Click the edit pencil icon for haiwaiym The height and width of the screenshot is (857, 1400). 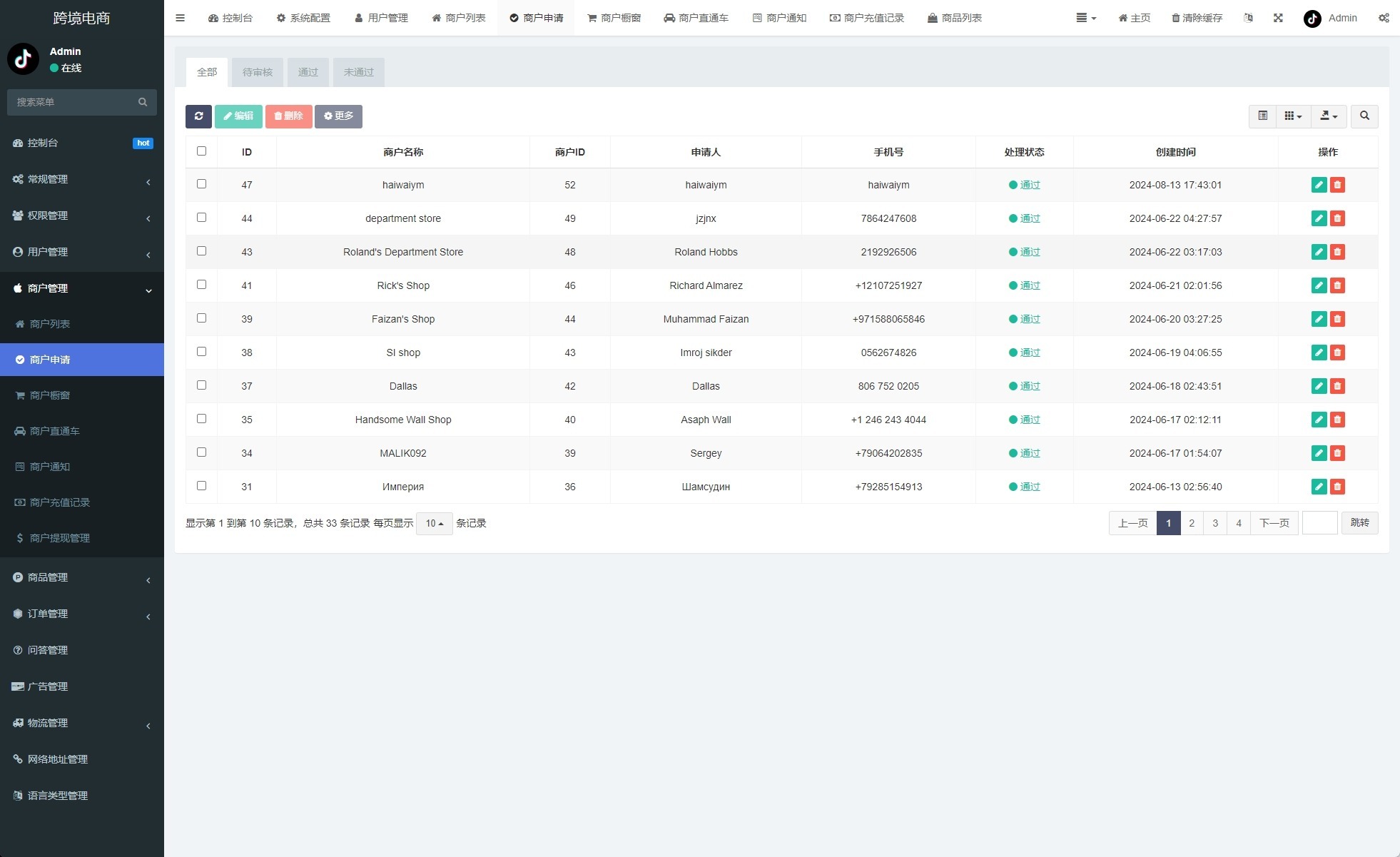point(1319,185)
